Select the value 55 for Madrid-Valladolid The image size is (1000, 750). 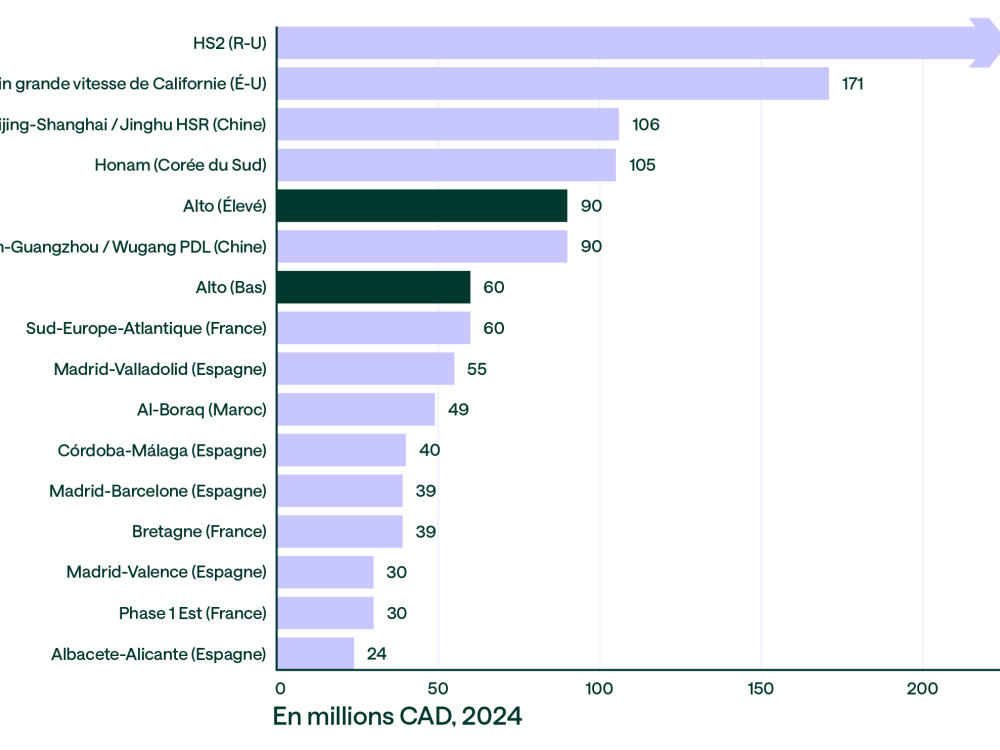click(x=477, y=369)
